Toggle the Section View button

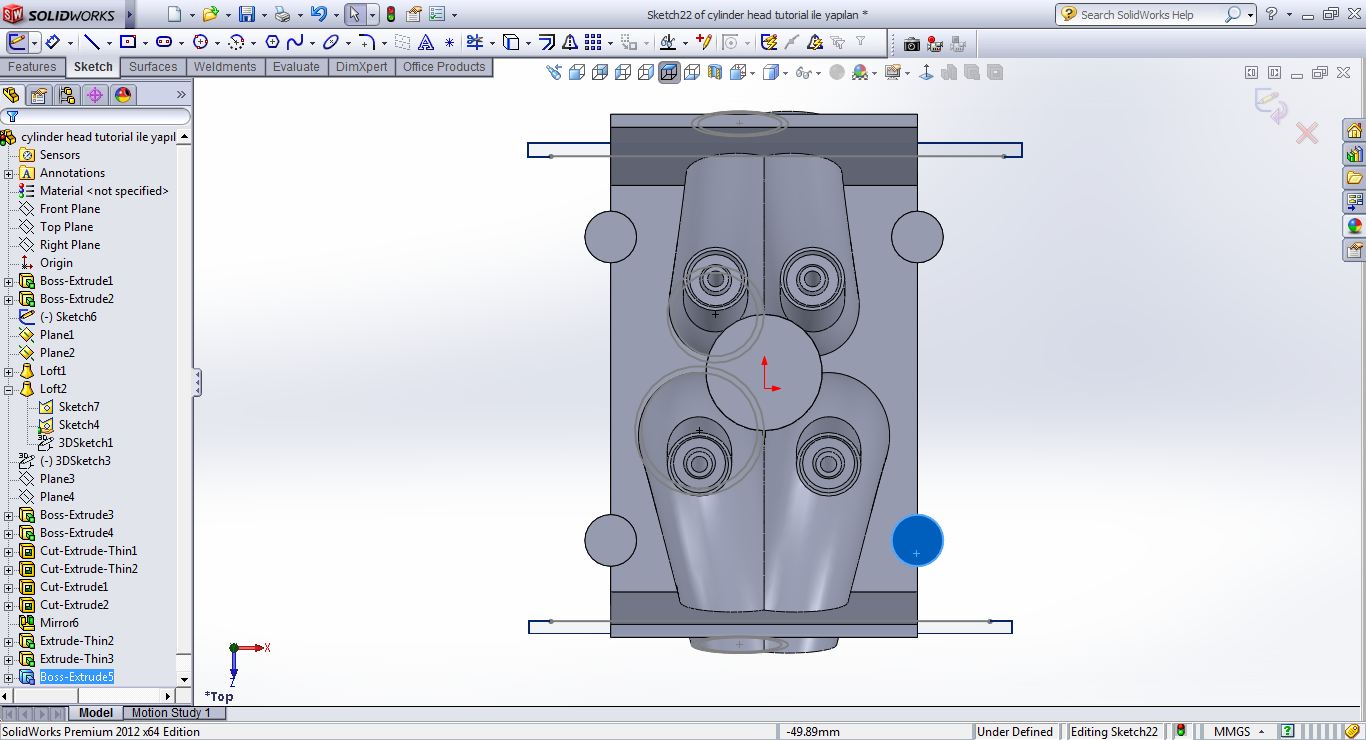(715, 73)
